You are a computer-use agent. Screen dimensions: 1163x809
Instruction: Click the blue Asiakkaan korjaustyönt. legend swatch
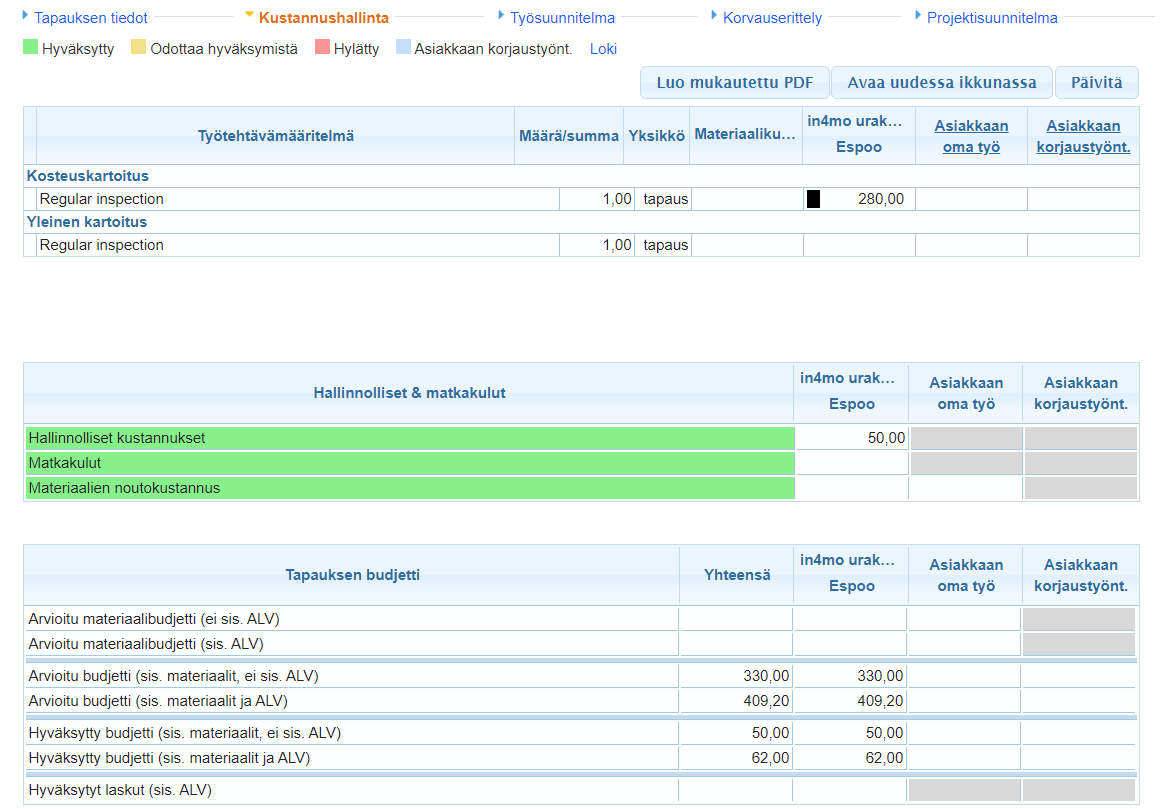pos(403,48)
